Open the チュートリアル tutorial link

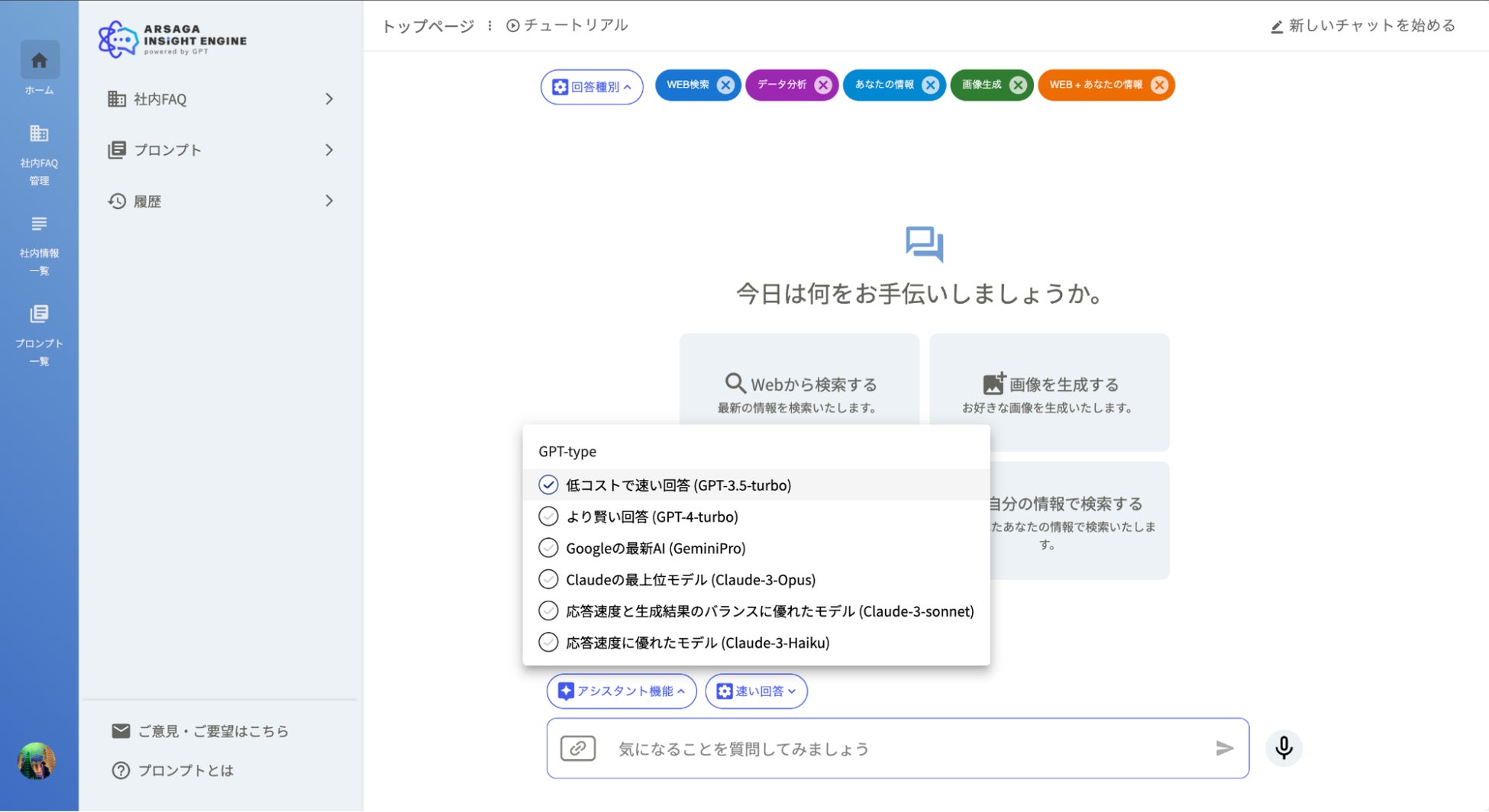tap(567, 25)
